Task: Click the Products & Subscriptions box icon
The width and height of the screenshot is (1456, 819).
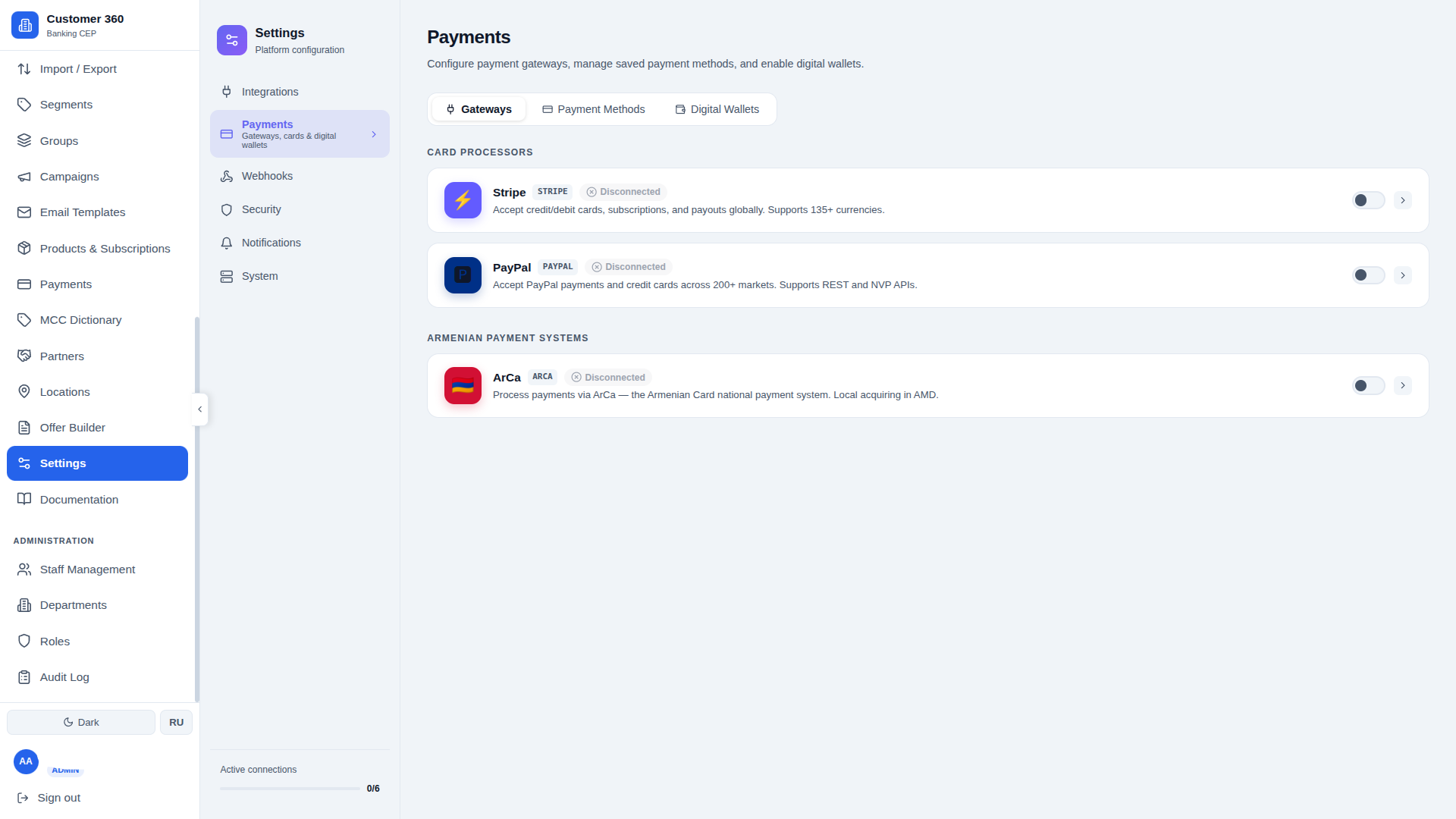Action: [24, 249]
